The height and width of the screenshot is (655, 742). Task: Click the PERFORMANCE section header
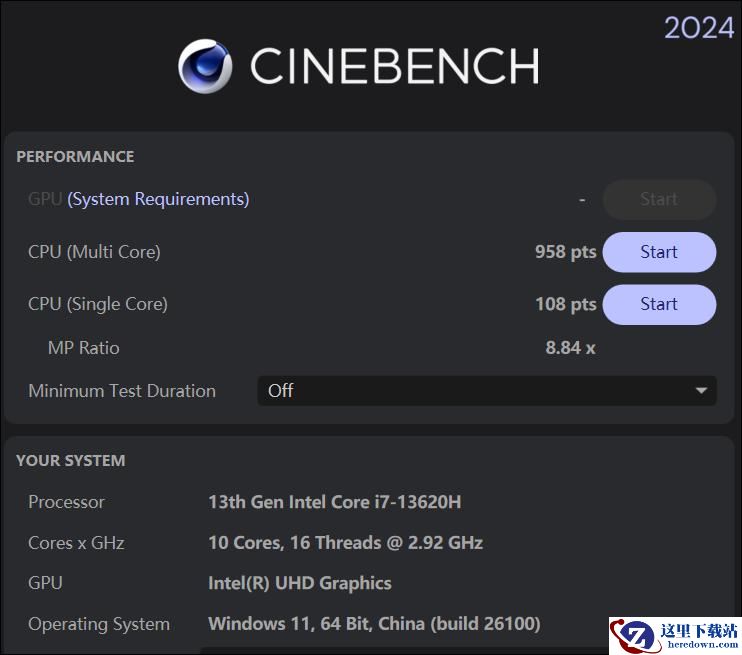[x=75, y=157]
